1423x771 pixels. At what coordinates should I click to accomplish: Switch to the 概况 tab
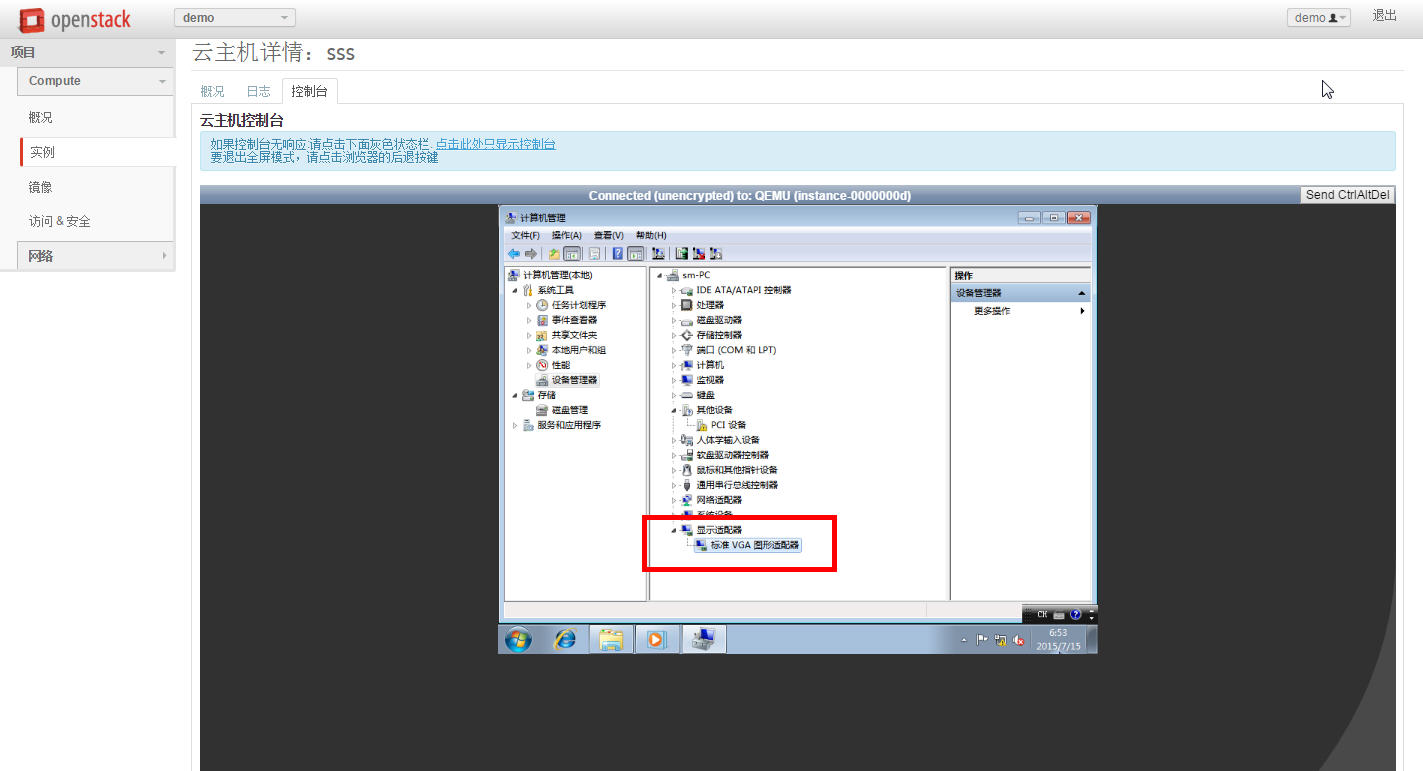click(x=212, y=91)
